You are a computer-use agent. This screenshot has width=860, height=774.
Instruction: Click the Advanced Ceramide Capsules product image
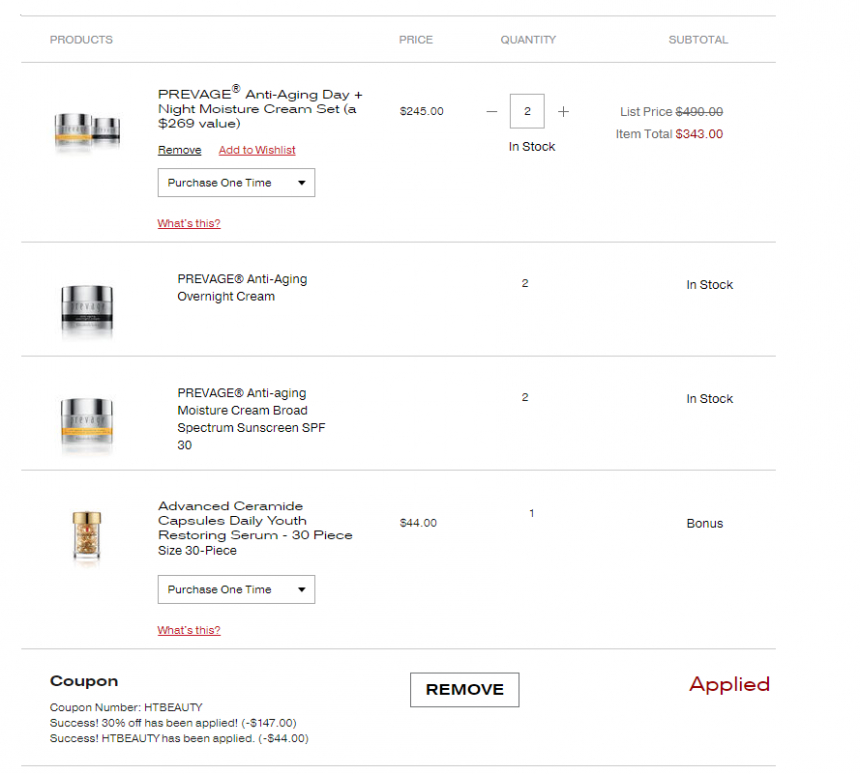[x=87, y=535]
